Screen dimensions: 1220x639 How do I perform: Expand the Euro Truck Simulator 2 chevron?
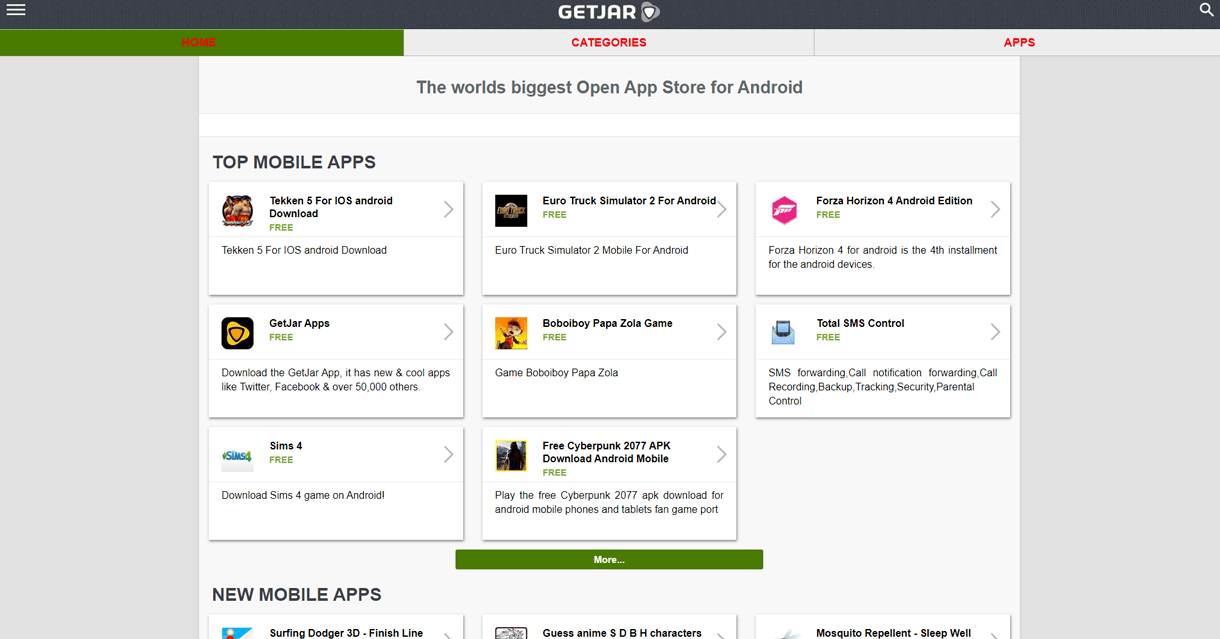(x=721, y=209)
